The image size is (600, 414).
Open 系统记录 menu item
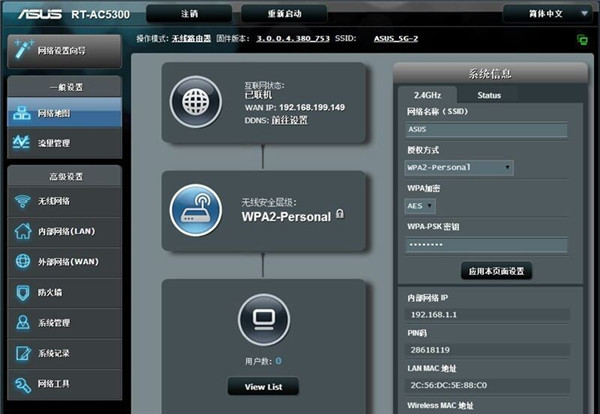coord(64,353)
